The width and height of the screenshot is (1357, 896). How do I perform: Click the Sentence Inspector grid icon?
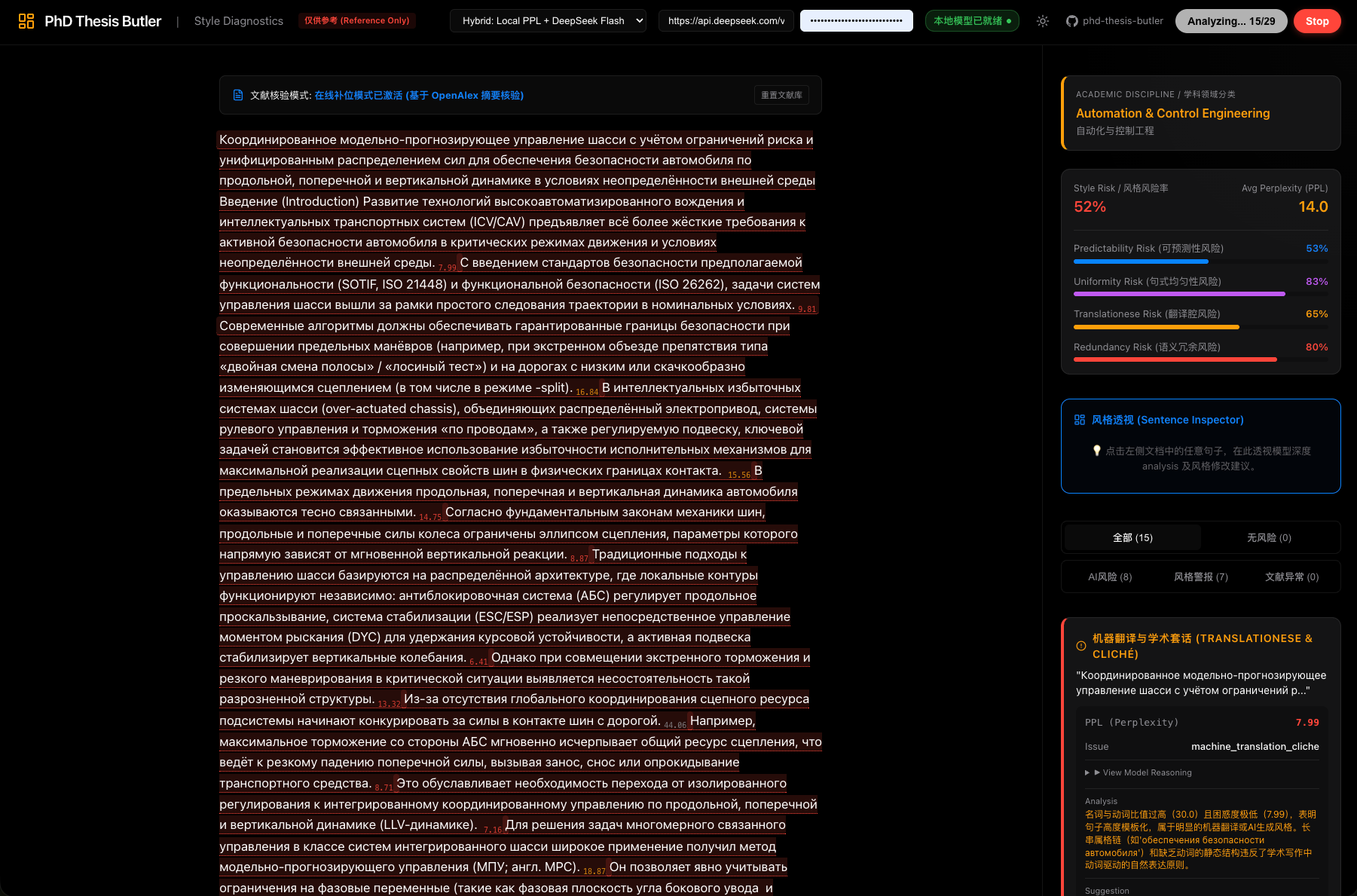click(x=1080, y=420)
